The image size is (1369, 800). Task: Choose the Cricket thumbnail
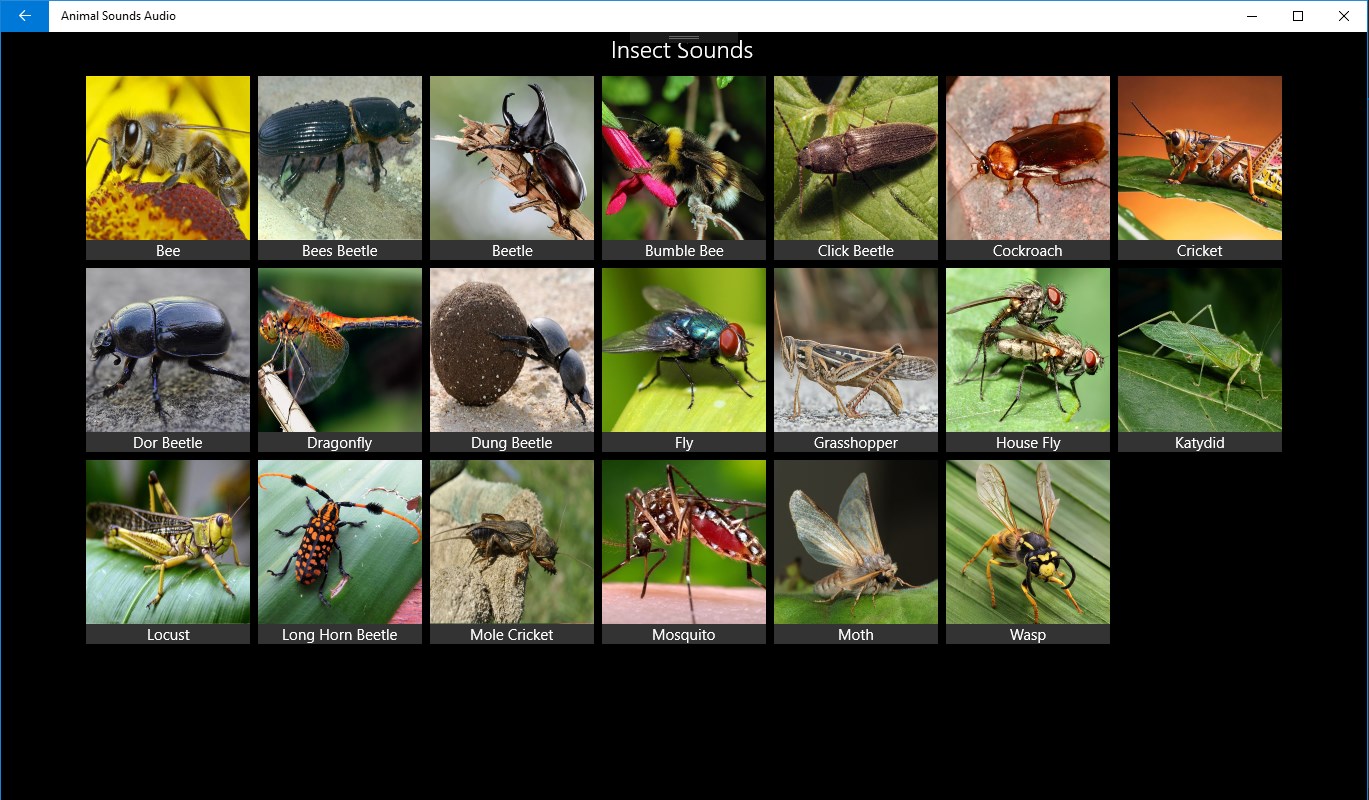1200,158
